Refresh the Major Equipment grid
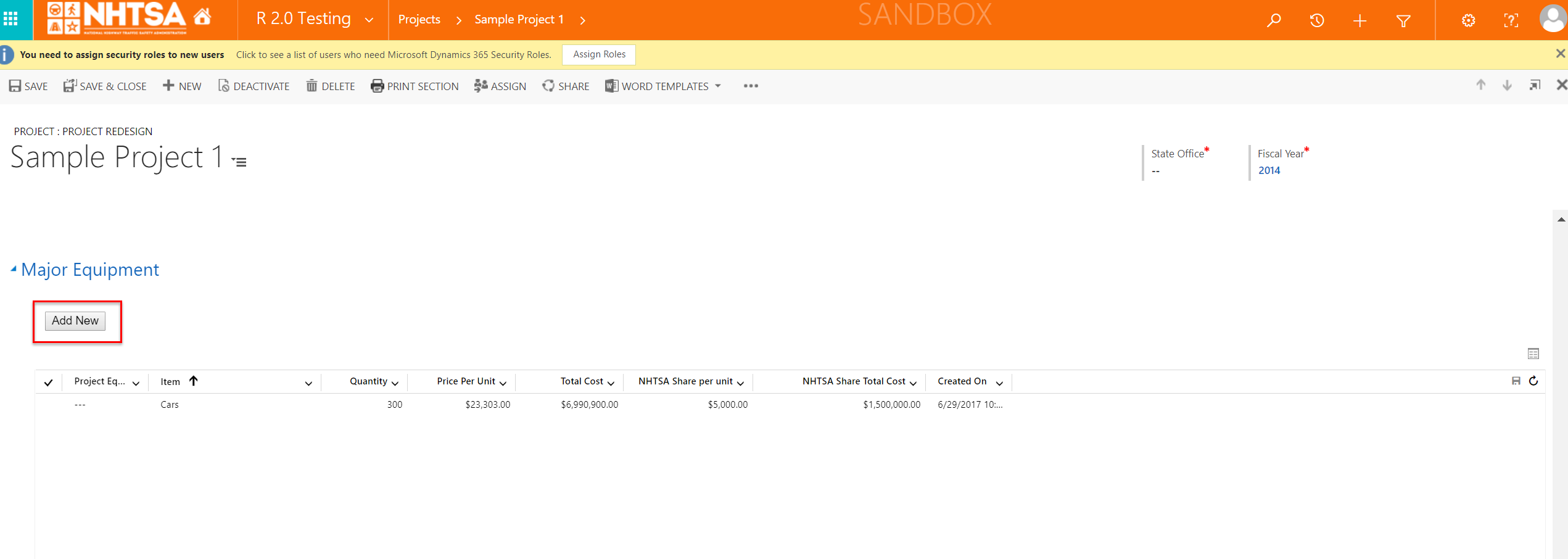This screenshot has width=1568, height=559. 1533,381
